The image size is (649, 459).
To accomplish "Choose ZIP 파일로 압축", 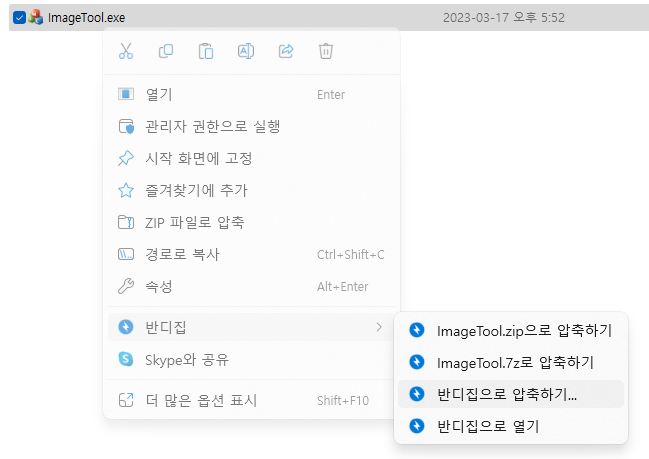I will pos(252,222).
